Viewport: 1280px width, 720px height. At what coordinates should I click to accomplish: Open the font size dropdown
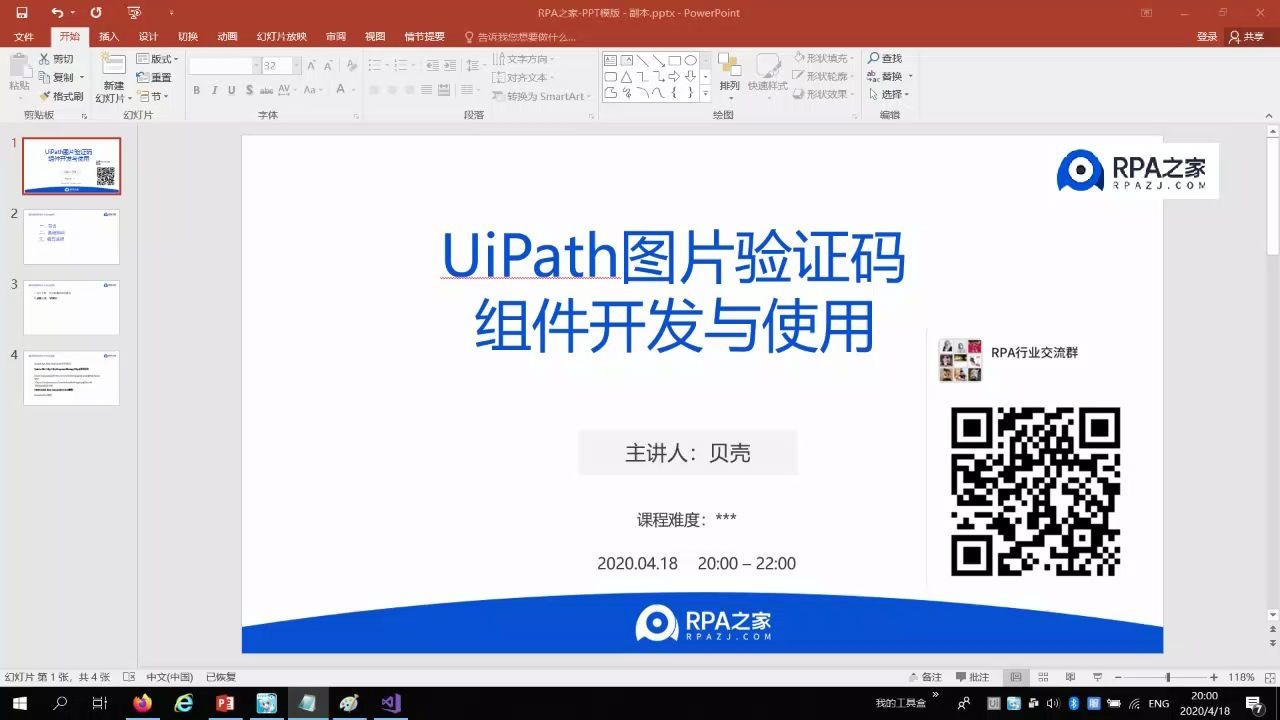tap(296, 65)
